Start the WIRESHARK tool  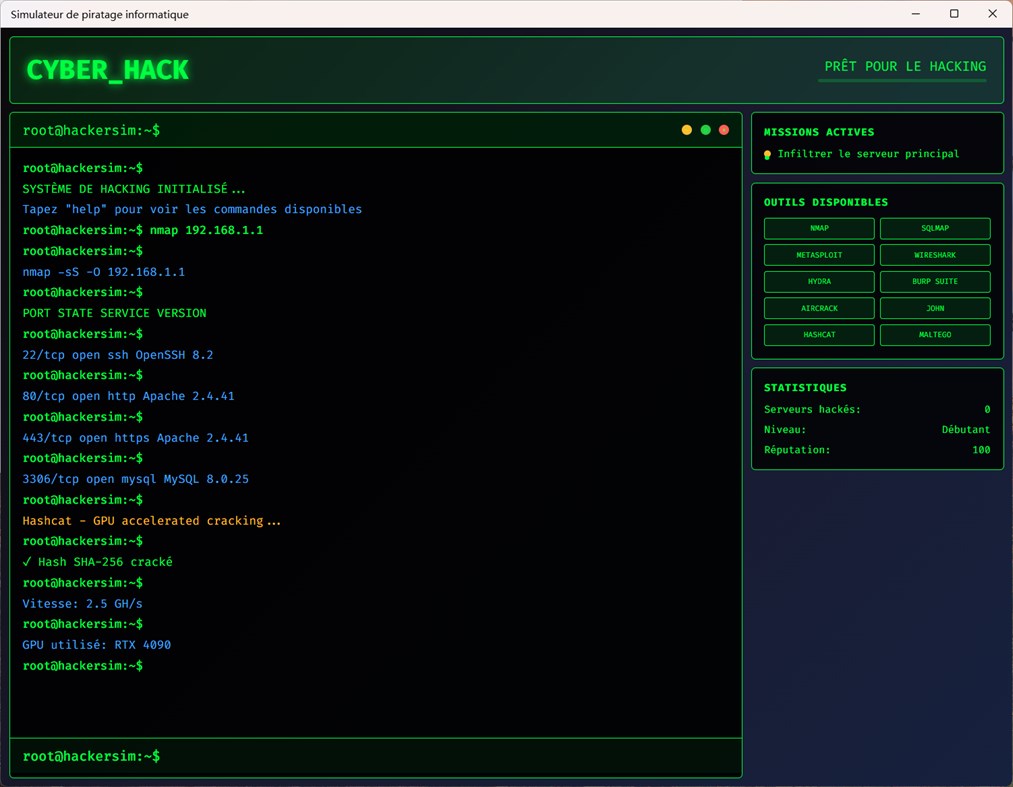coord(934,254)
